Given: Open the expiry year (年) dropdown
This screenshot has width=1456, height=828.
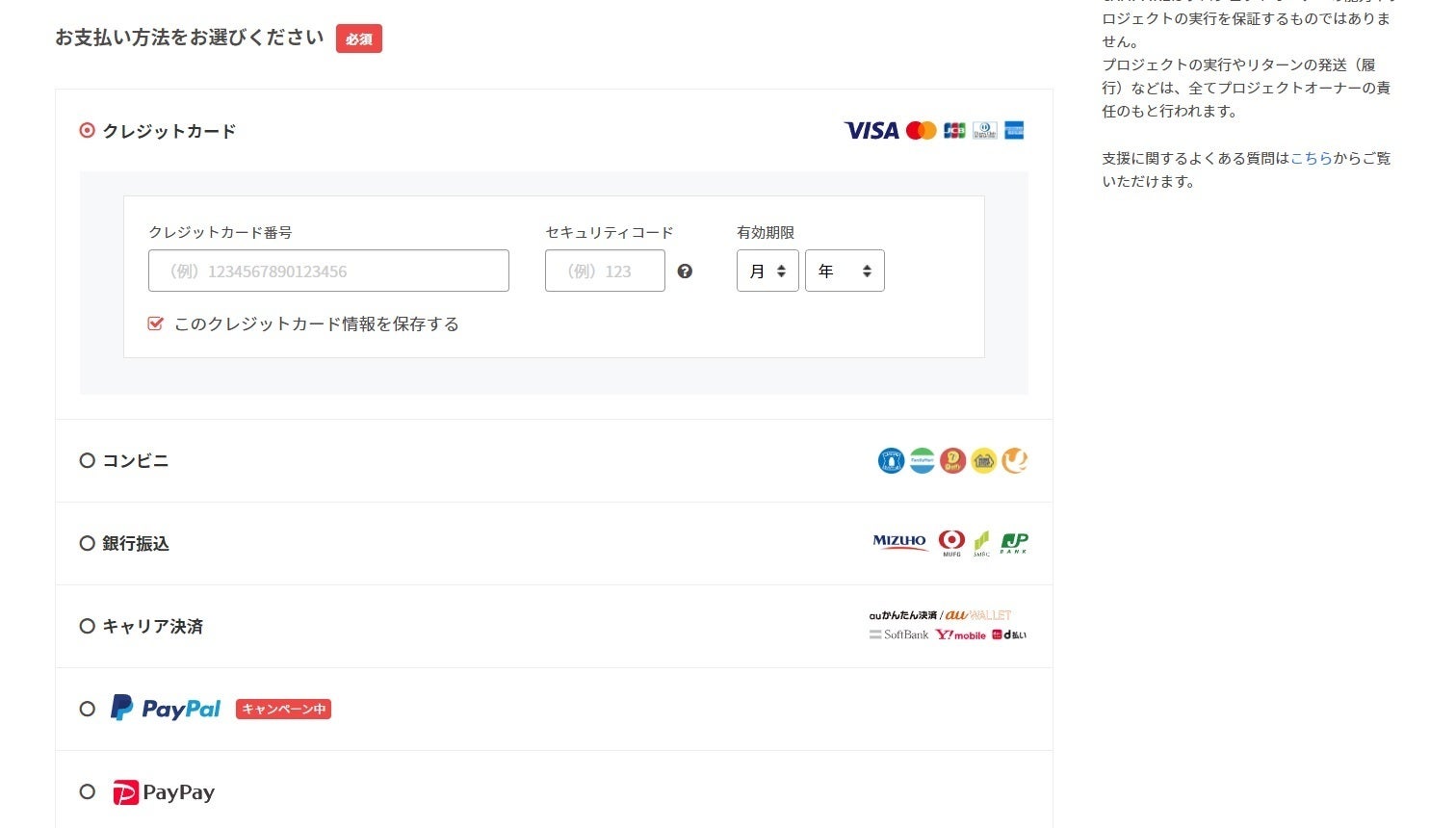Looking at the screenshot, I should (845, 272).
